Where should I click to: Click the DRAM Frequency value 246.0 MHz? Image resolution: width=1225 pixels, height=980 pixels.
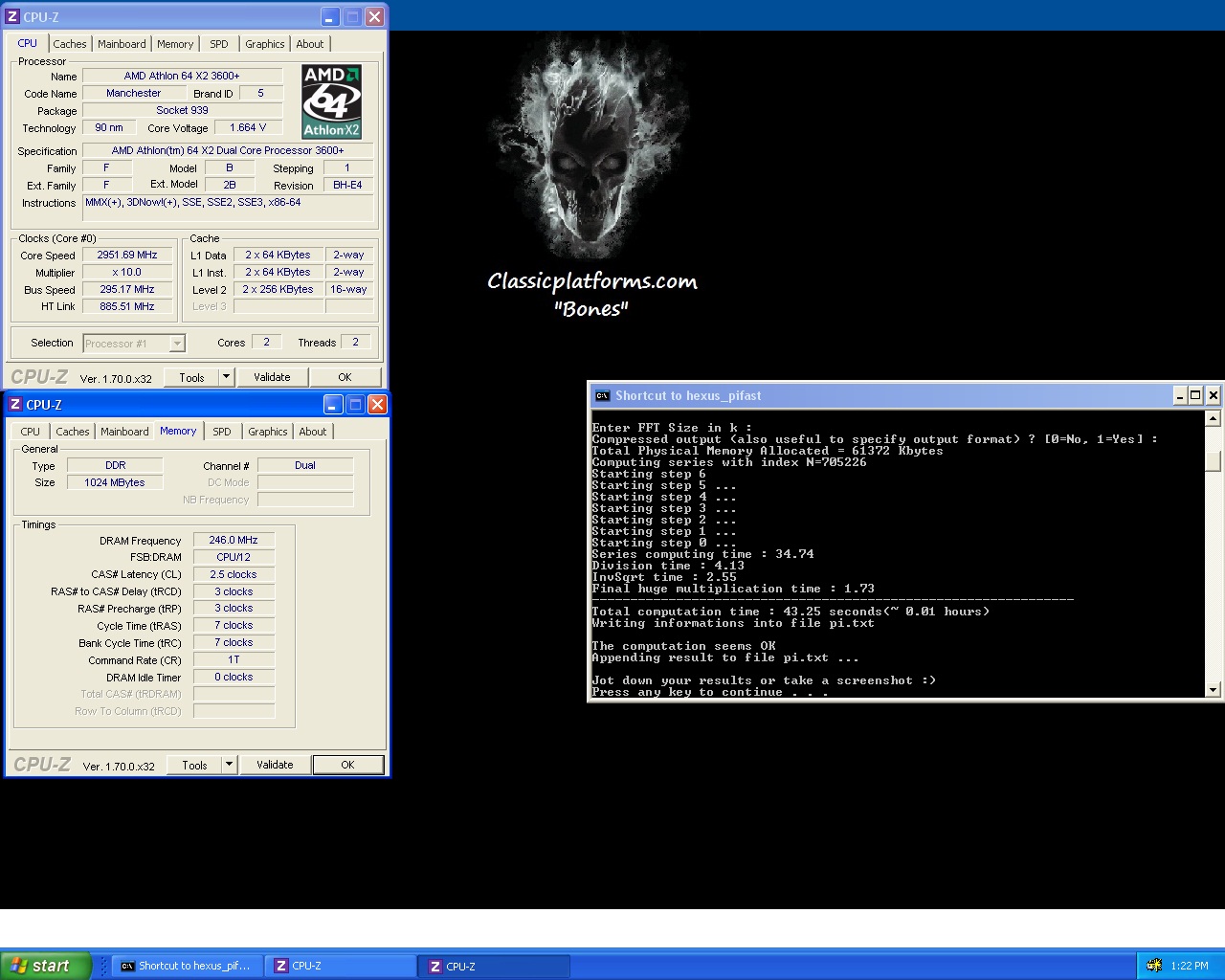click(234, 541)
